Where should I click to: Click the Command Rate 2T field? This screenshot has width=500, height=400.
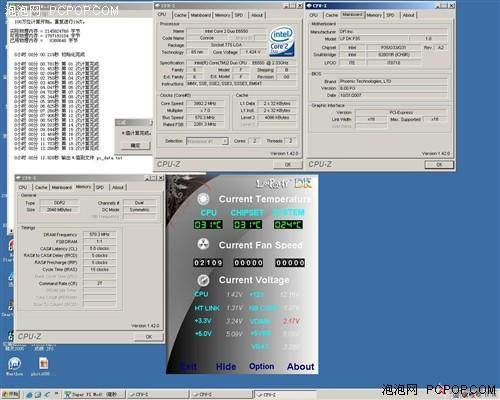[100, 283]
